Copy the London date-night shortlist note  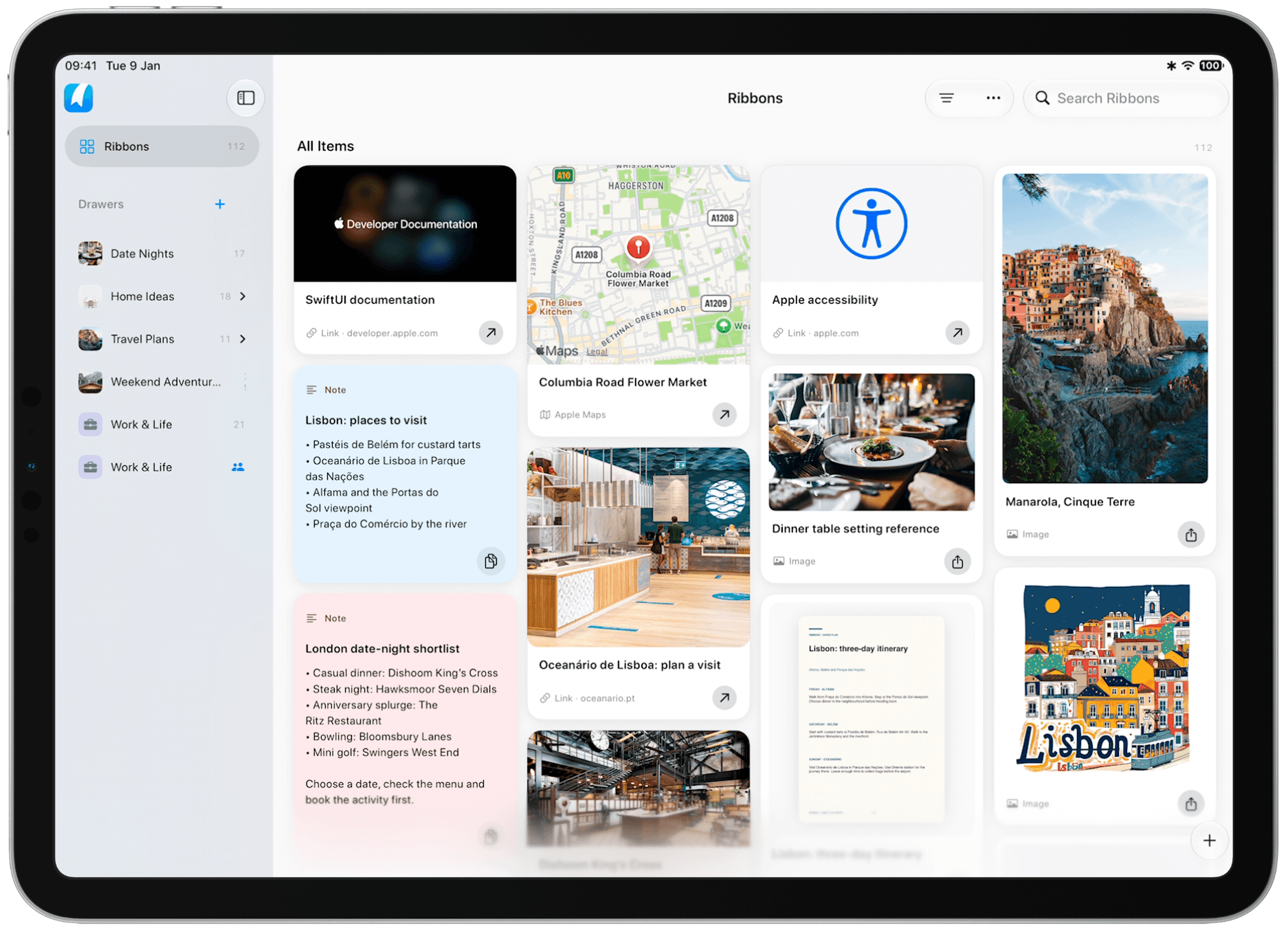pos(491,836)
